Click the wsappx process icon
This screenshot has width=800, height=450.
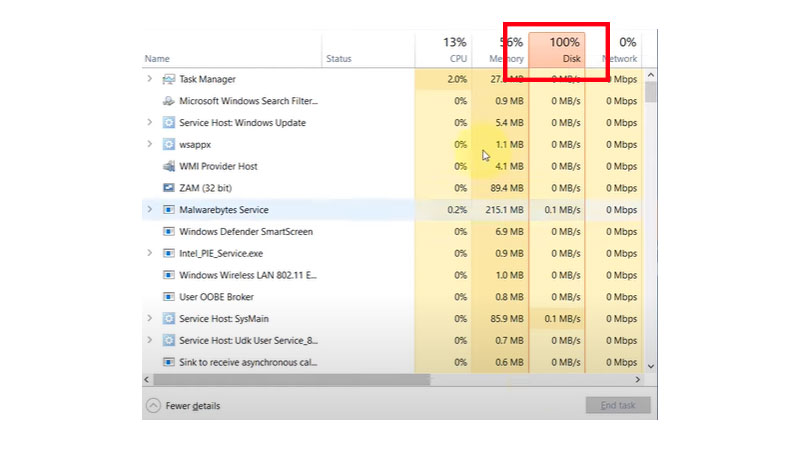168,144
